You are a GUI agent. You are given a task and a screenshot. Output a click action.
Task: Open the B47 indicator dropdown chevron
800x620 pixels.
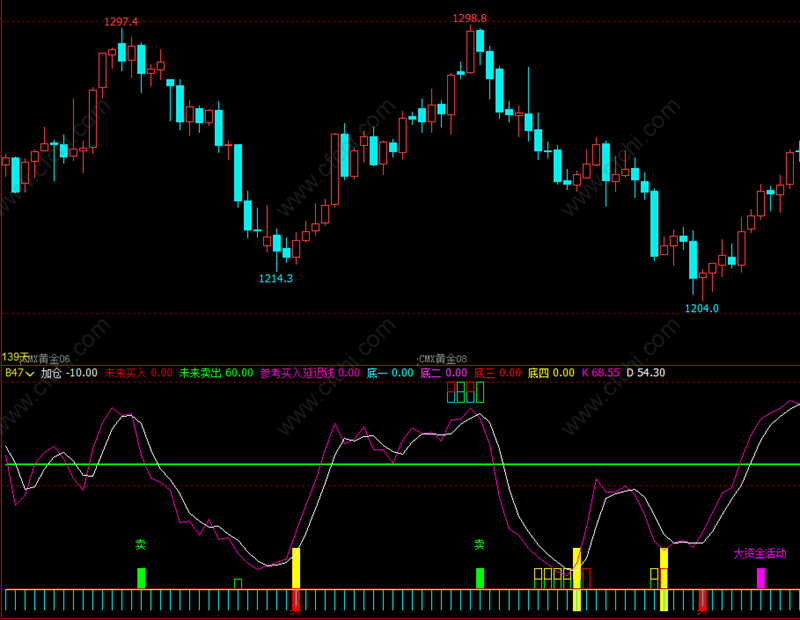30,374
